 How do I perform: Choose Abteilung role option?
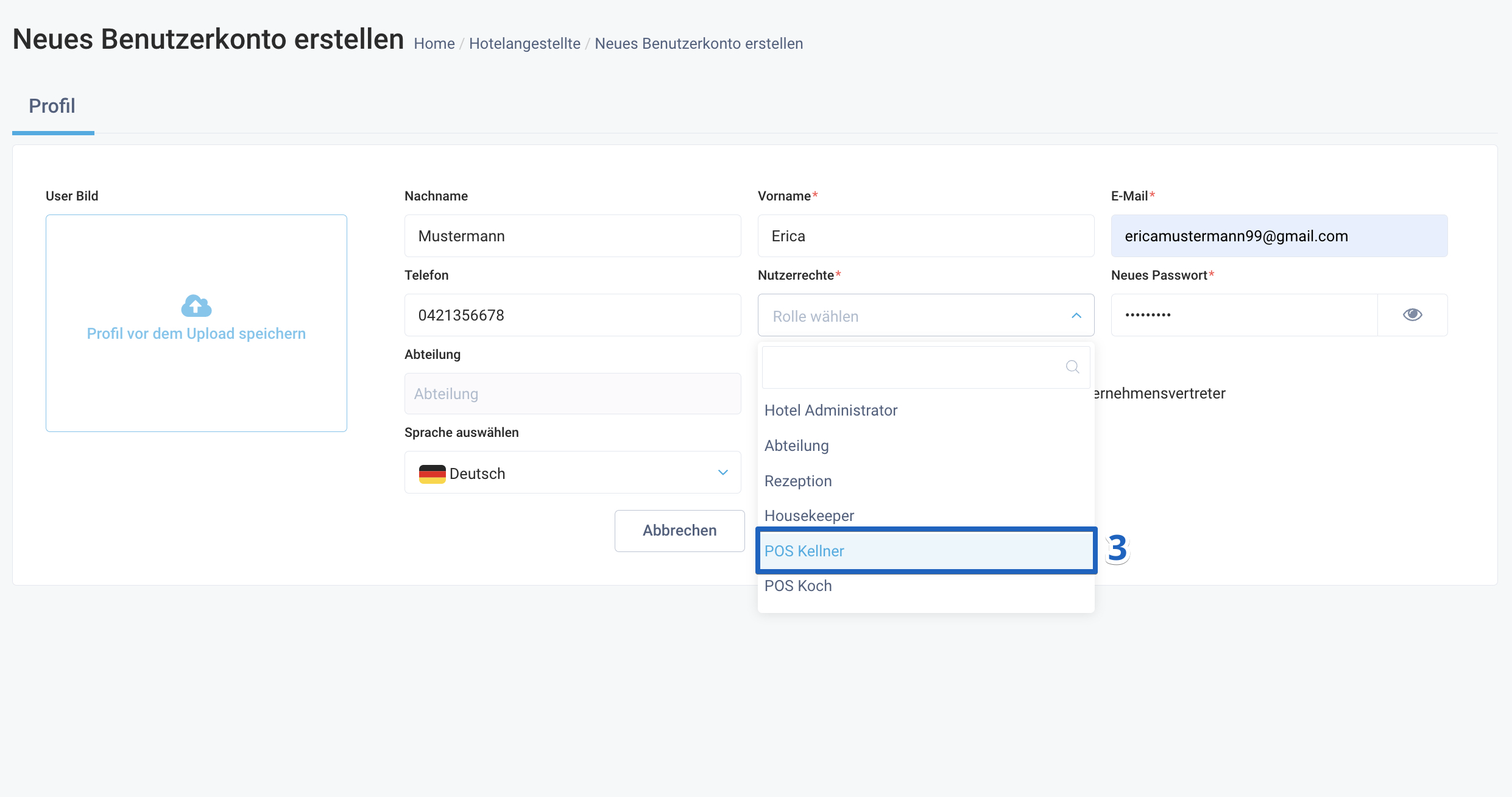click(x=926, y=445)
